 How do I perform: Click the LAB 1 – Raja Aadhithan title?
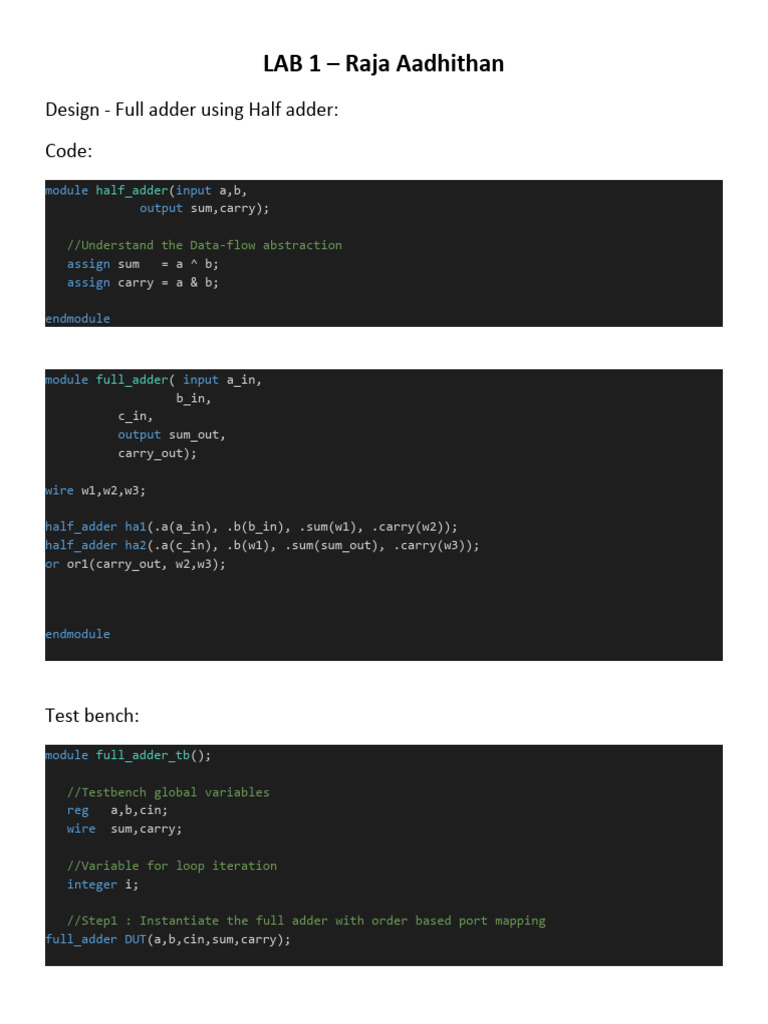tap(383, 64)
